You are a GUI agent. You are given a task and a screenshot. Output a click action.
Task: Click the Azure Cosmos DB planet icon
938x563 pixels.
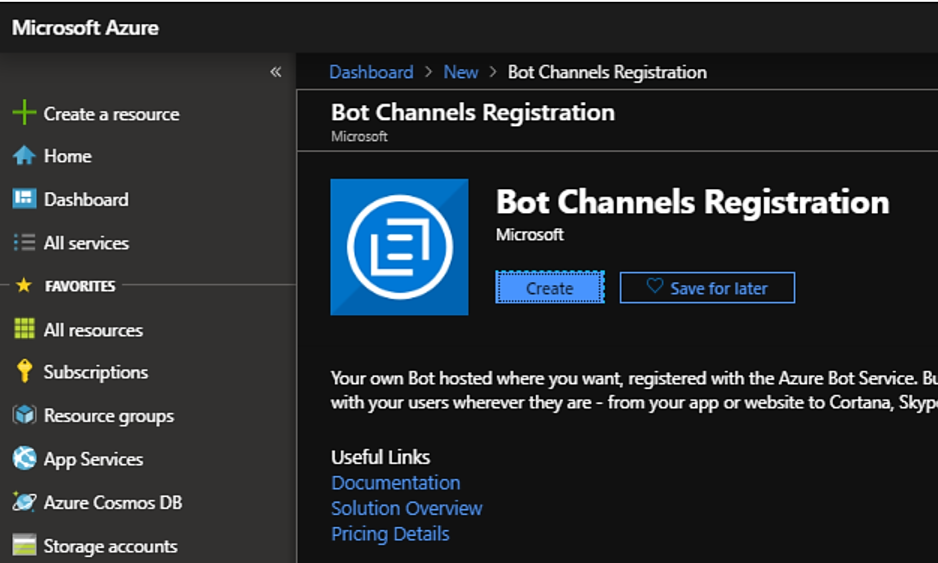24,501
